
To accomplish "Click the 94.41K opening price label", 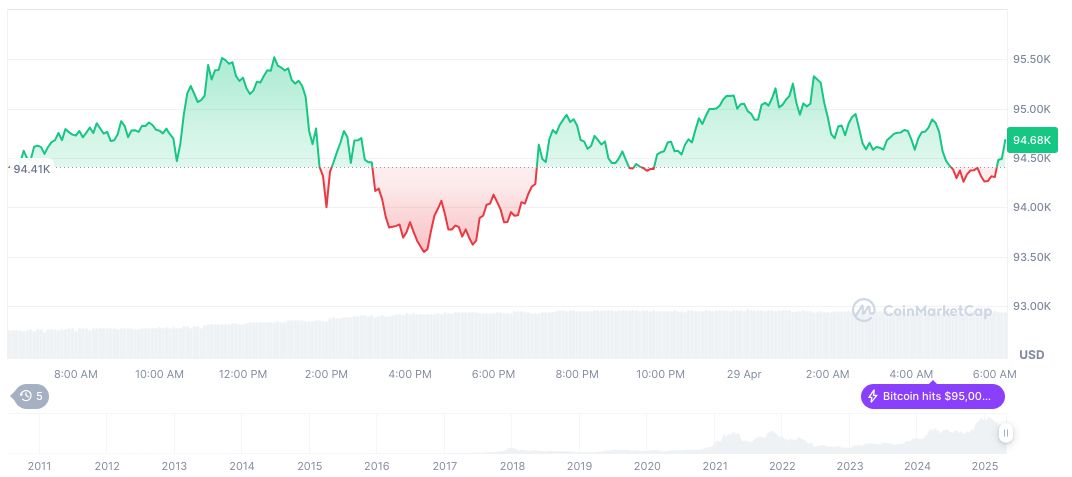I will [x=31, y=169].
